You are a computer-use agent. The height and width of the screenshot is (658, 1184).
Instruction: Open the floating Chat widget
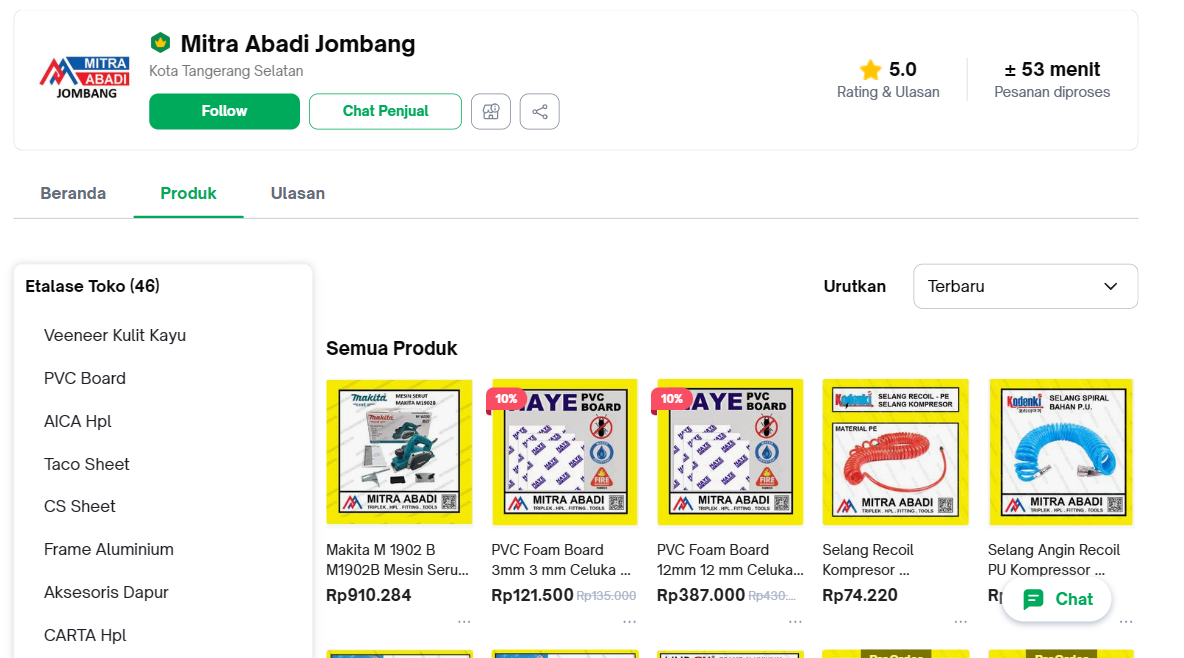pos(1057,599)
